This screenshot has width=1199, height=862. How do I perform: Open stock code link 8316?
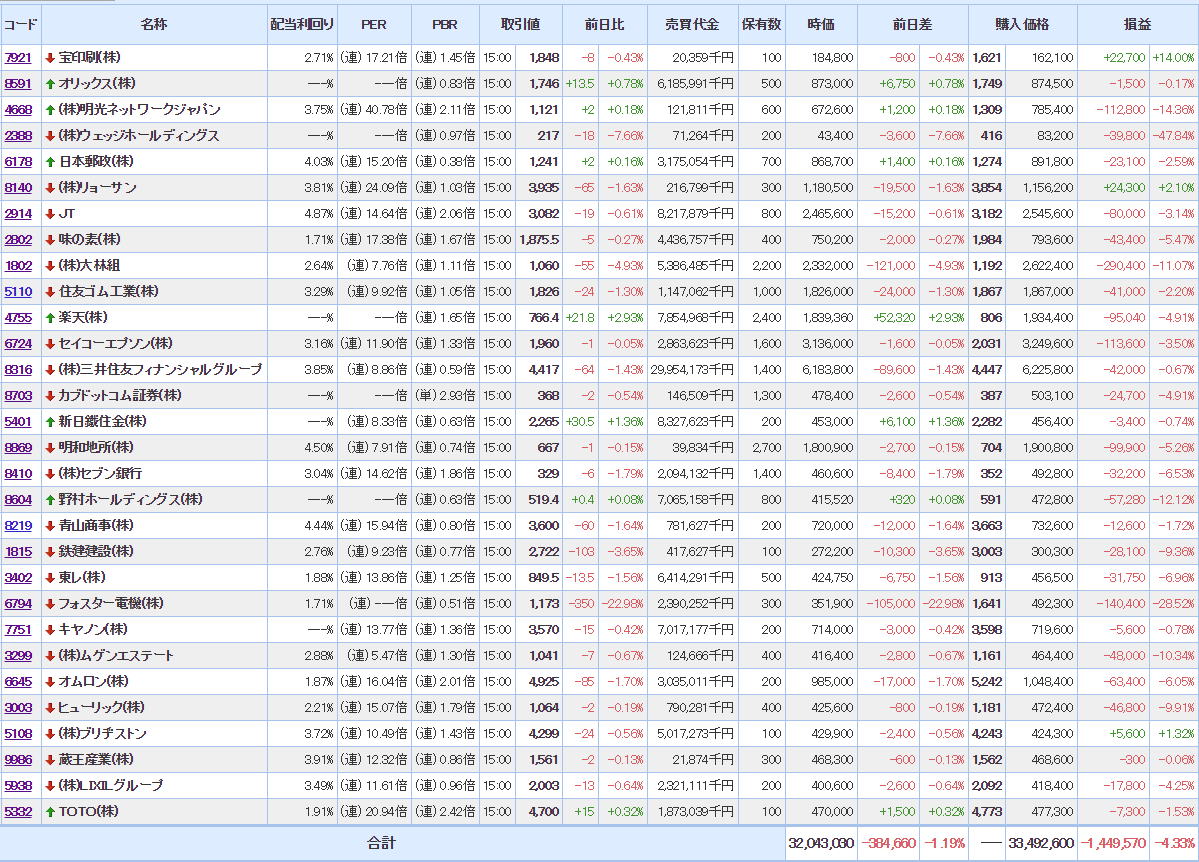(18, 370)
